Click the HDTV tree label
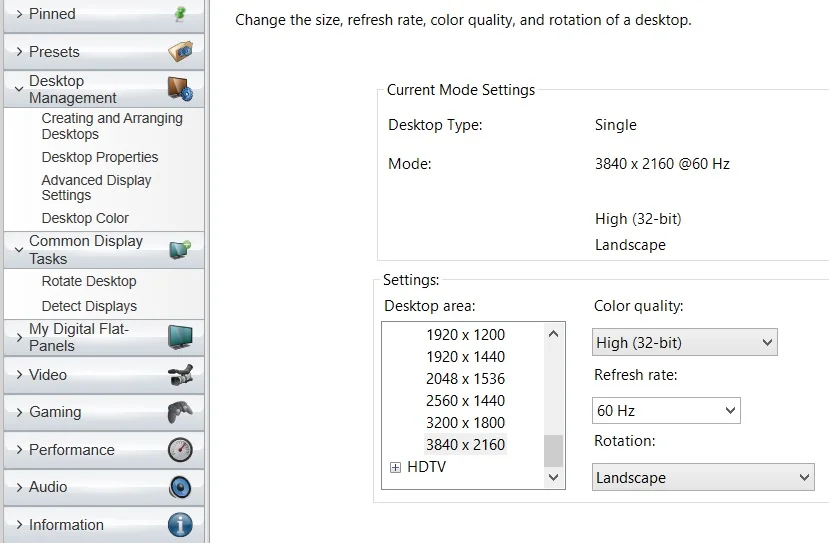This screenshot has width=829, height=543. click(x=427, y=467)
